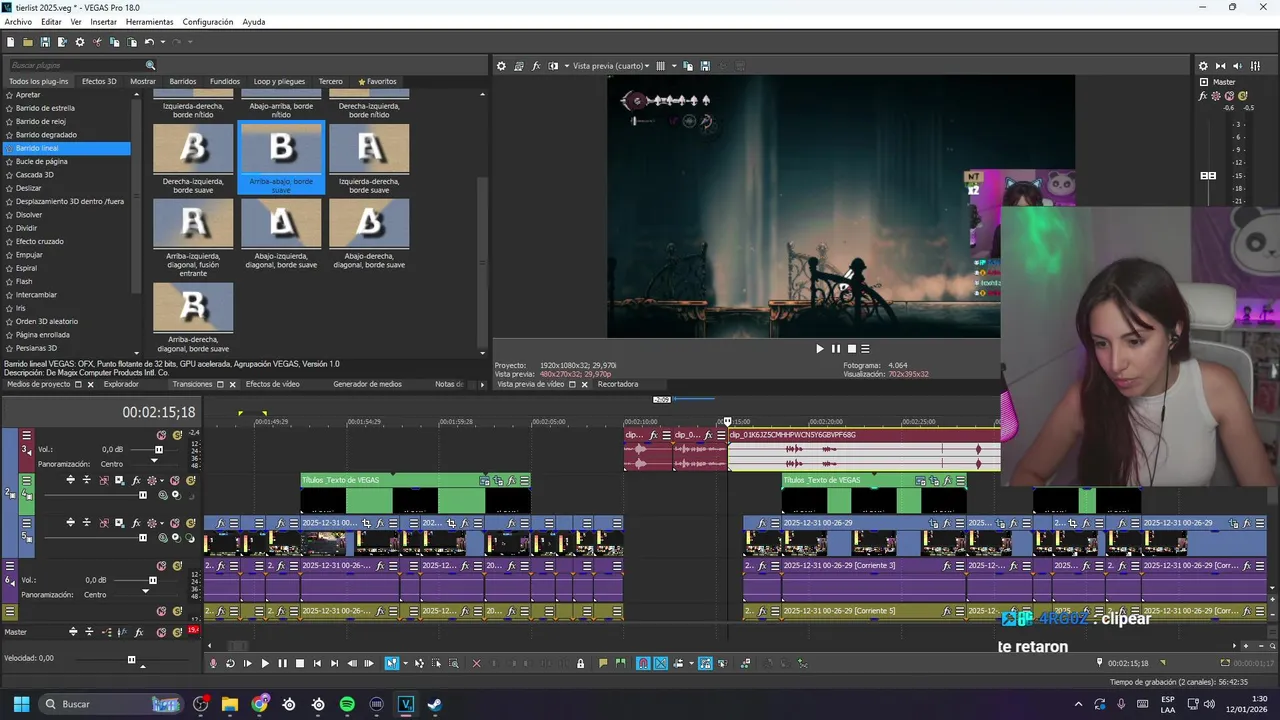Open track FX on video track 4
The height and width of the screenshot is (720, 1280).
pos(136,480)
